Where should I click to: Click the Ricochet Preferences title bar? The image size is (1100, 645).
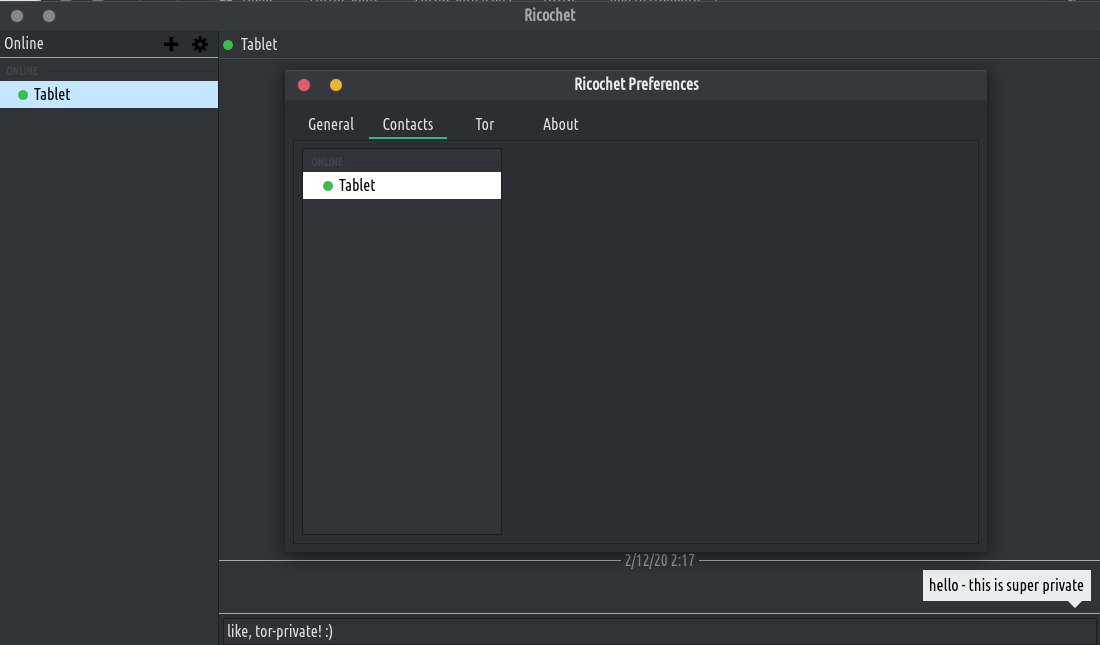click(x=636, y=85)
